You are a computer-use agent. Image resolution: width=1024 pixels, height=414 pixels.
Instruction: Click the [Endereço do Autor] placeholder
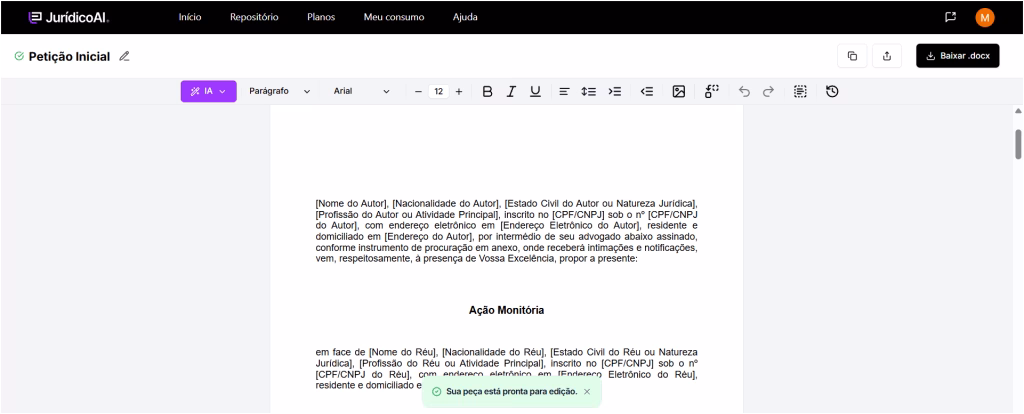(428, 236)
